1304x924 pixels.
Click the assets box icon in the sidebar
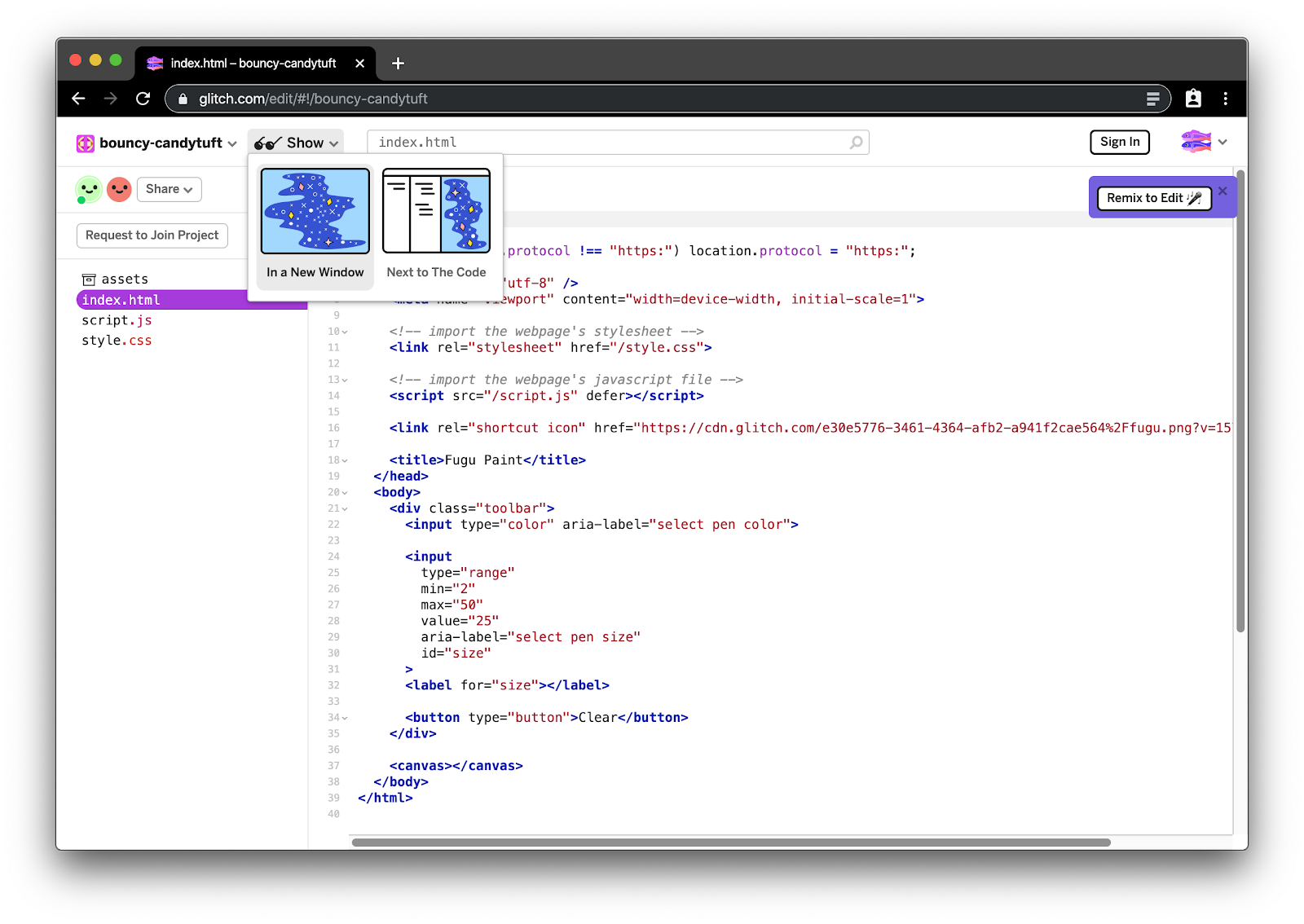coord(90,278)
